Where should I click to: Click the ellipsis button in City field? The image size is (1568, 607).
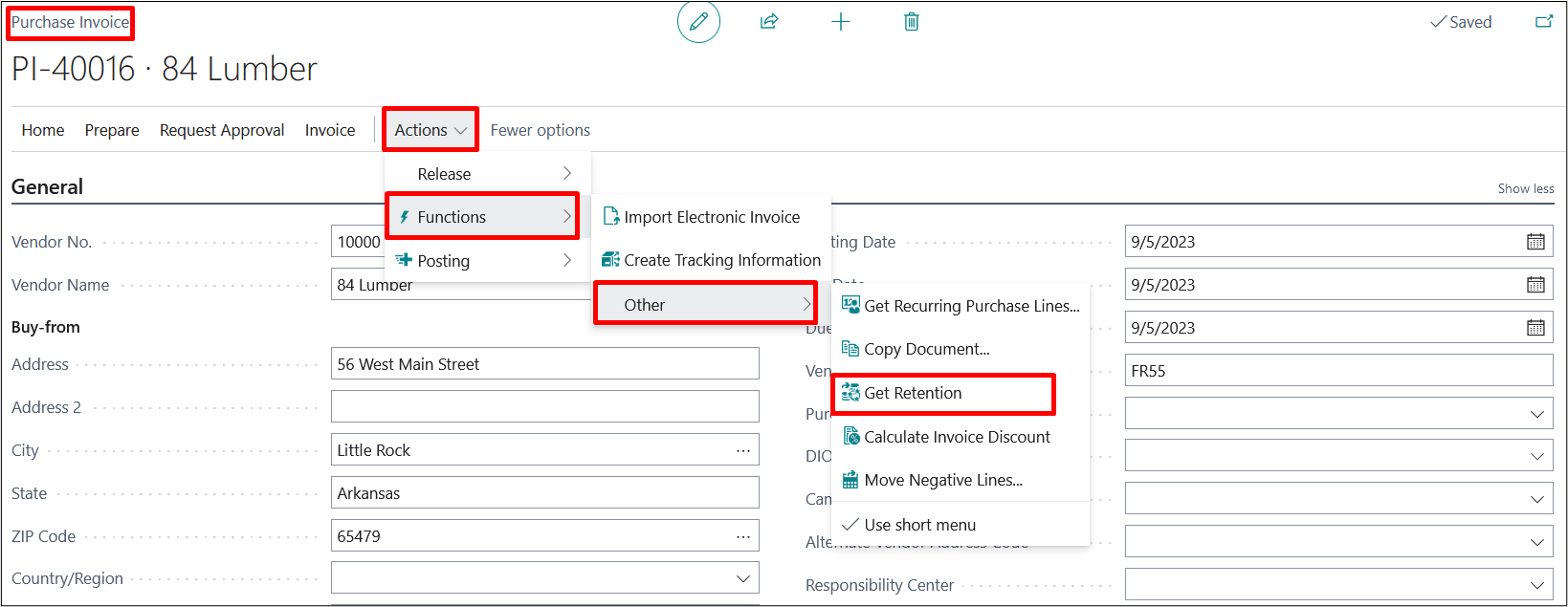(742, 450)
